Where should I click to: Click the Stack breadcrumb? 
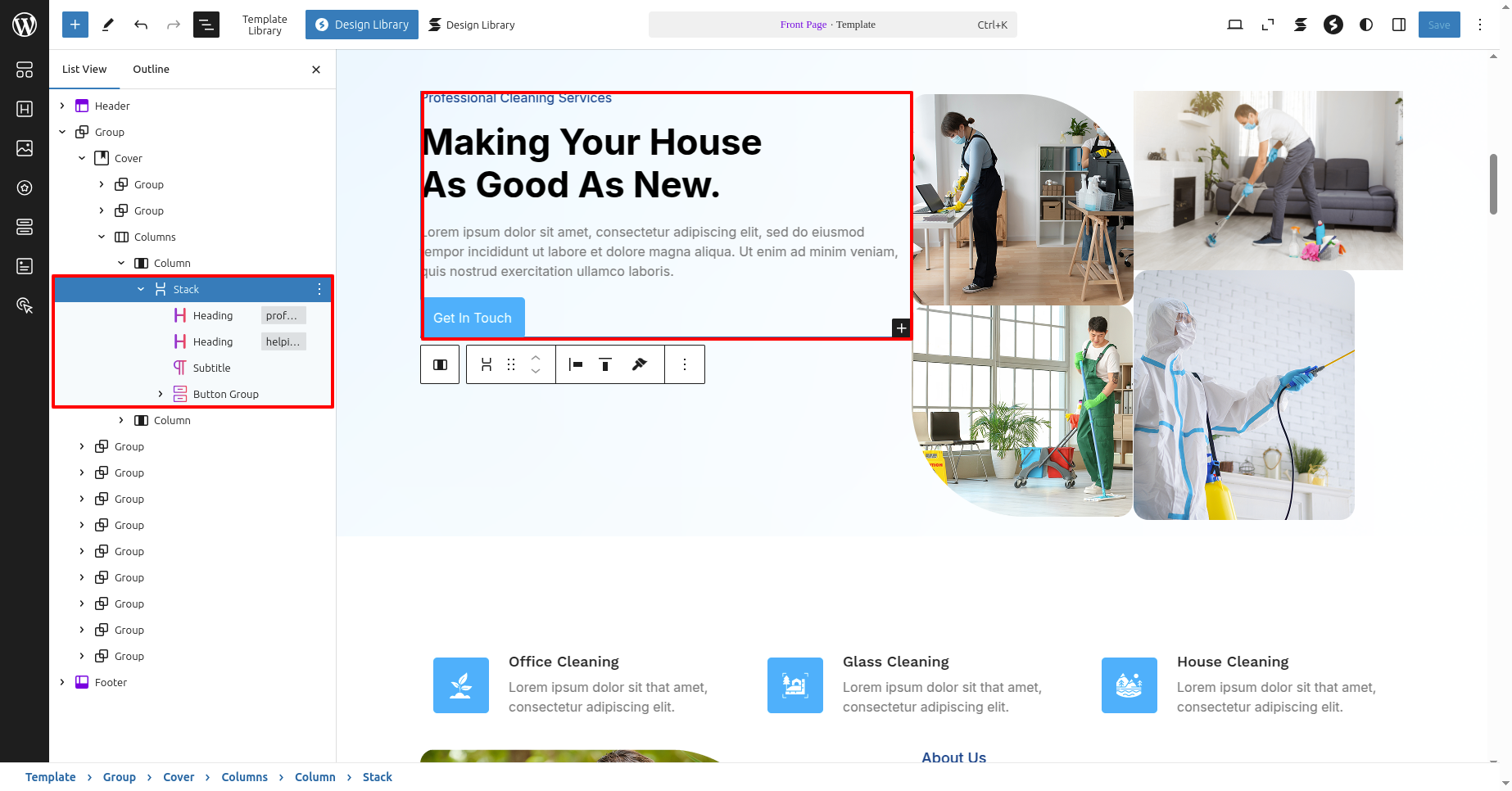click(378, 777)
